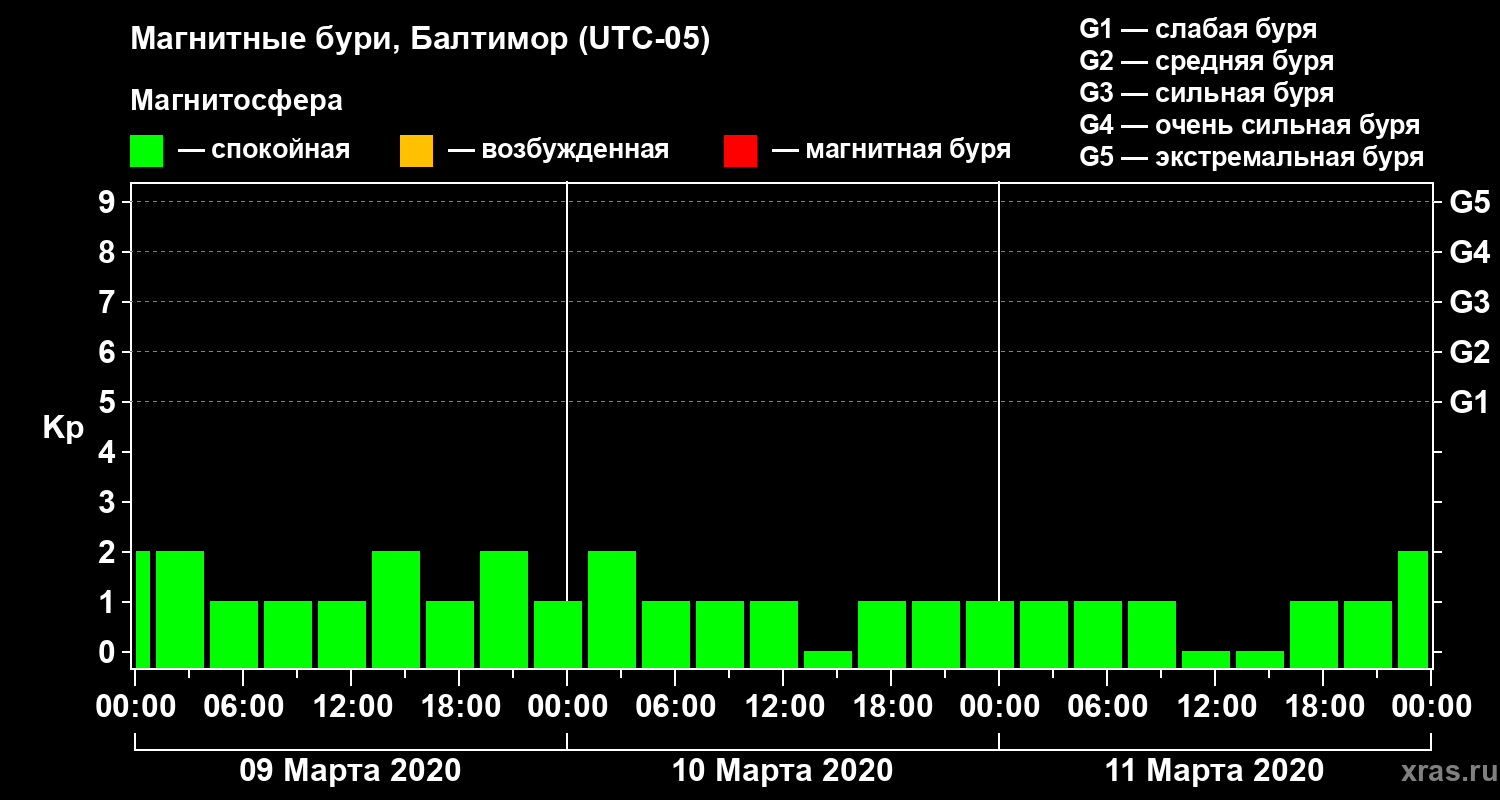Screen dimensions: 1500x800
Task: Click the Kp 2 bar after 18:00 on 09 Марта
Action: [504, 609]
